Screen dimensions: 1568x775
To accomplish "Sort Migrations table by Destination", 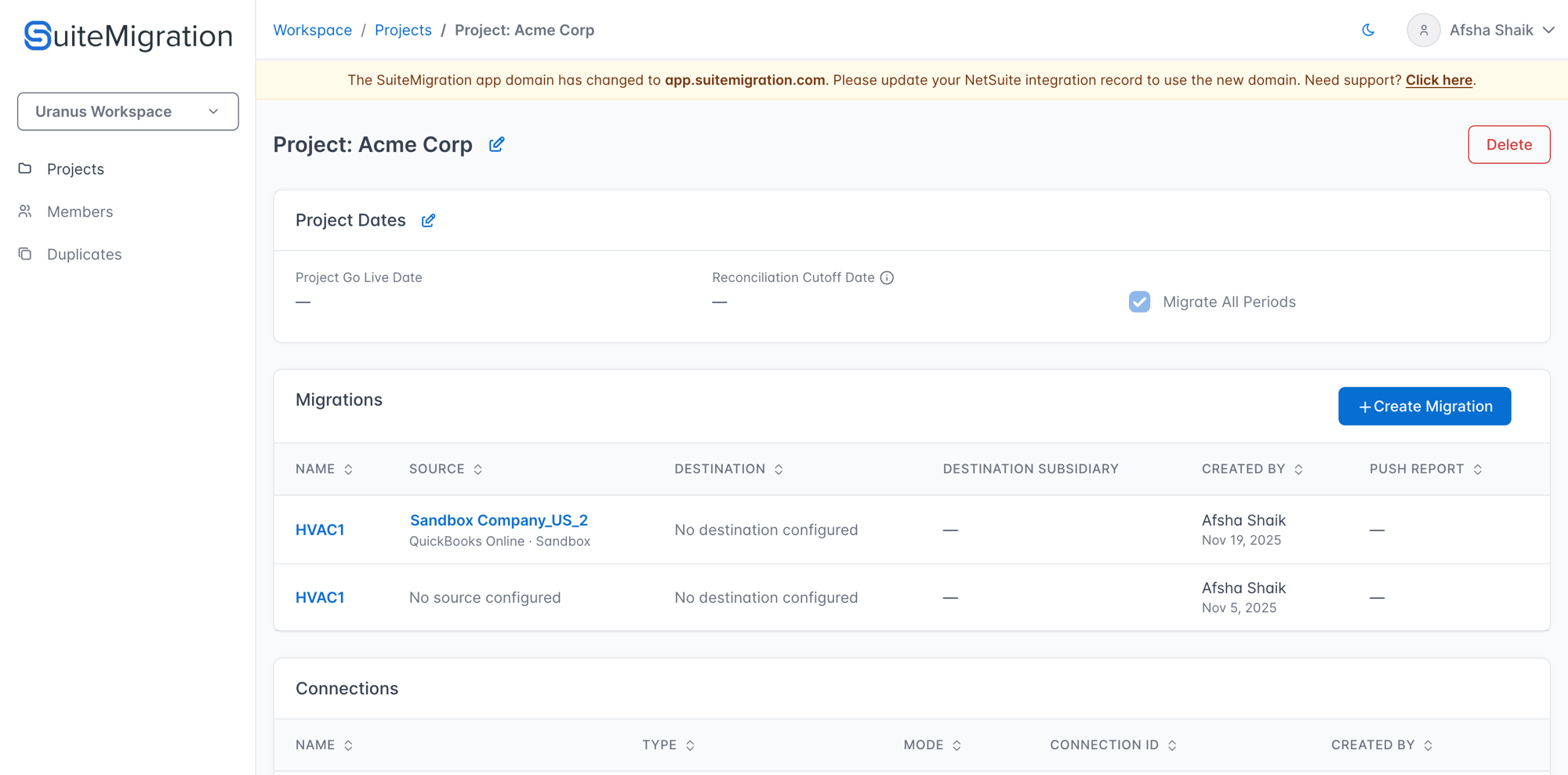I will [779, 469].
